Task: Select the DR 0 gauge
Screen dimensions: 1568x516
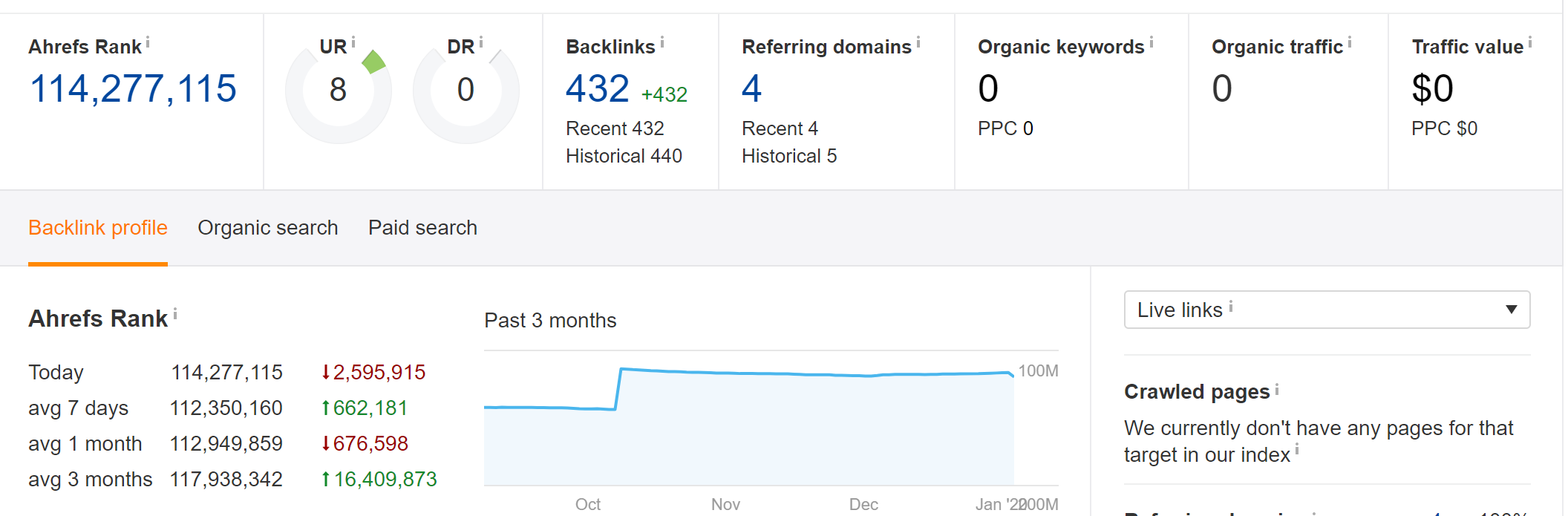Action: (x=466, y=90)
